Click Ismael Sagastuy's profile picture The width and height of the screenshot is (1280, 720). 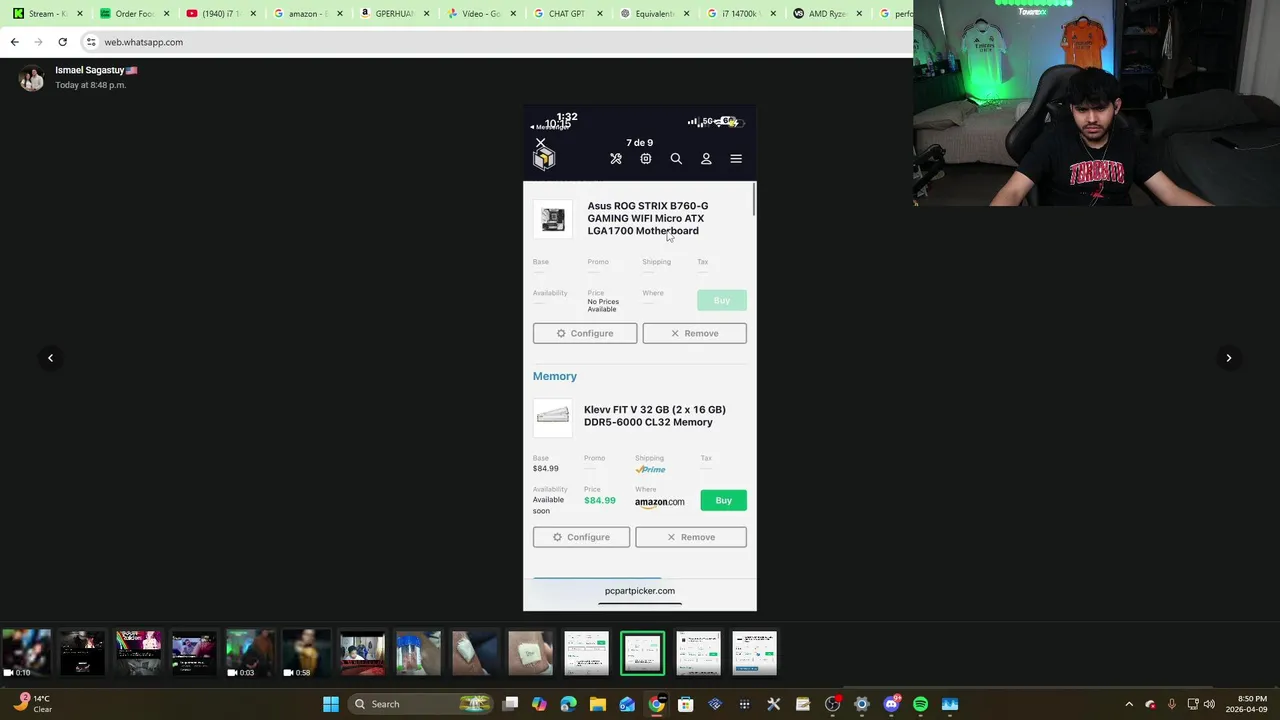[x=32, y=78]
